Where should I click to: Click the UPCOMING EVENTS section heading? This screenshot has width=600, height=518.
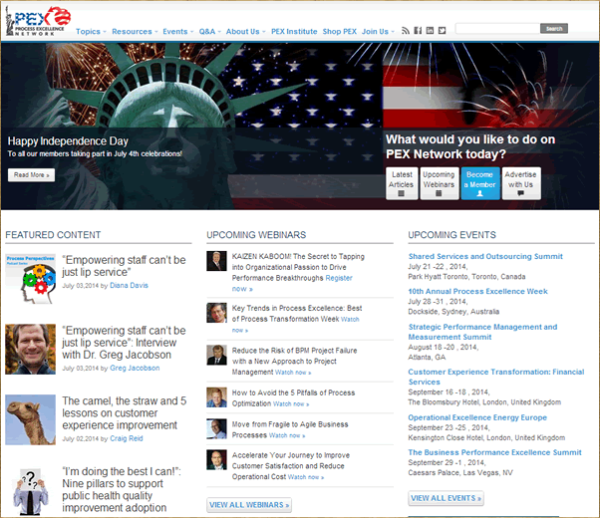(452, 235)
